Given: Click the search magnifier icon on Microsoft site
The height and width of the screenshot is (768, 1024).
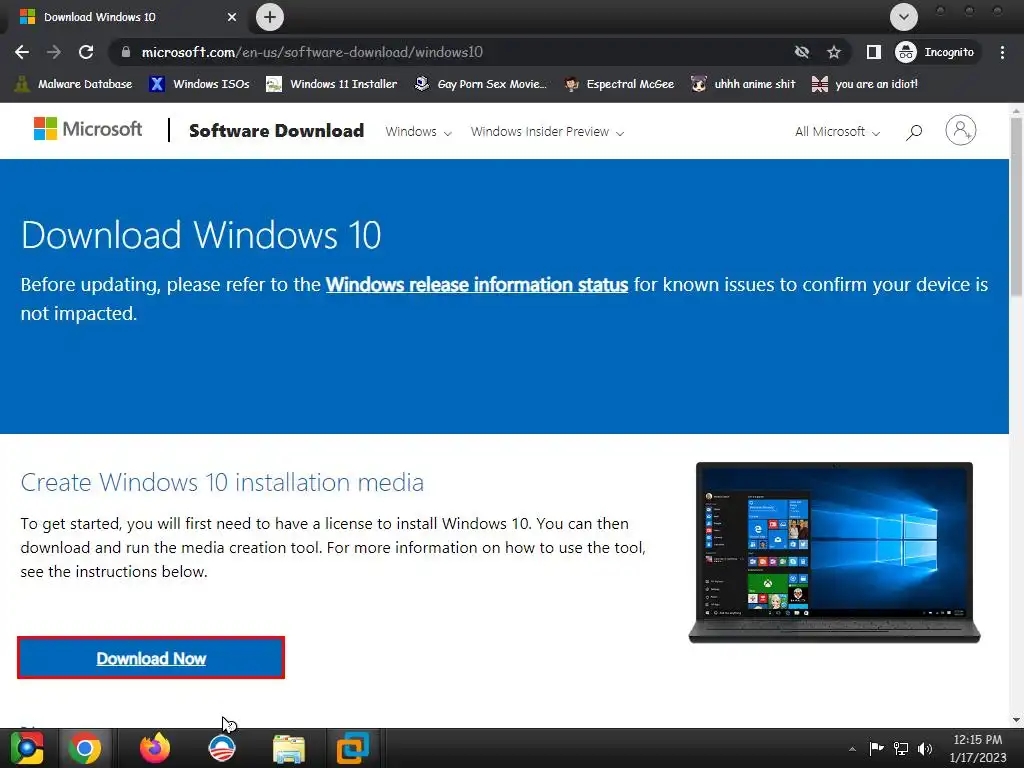Looking at the screenshot, I should pos(914,132).
